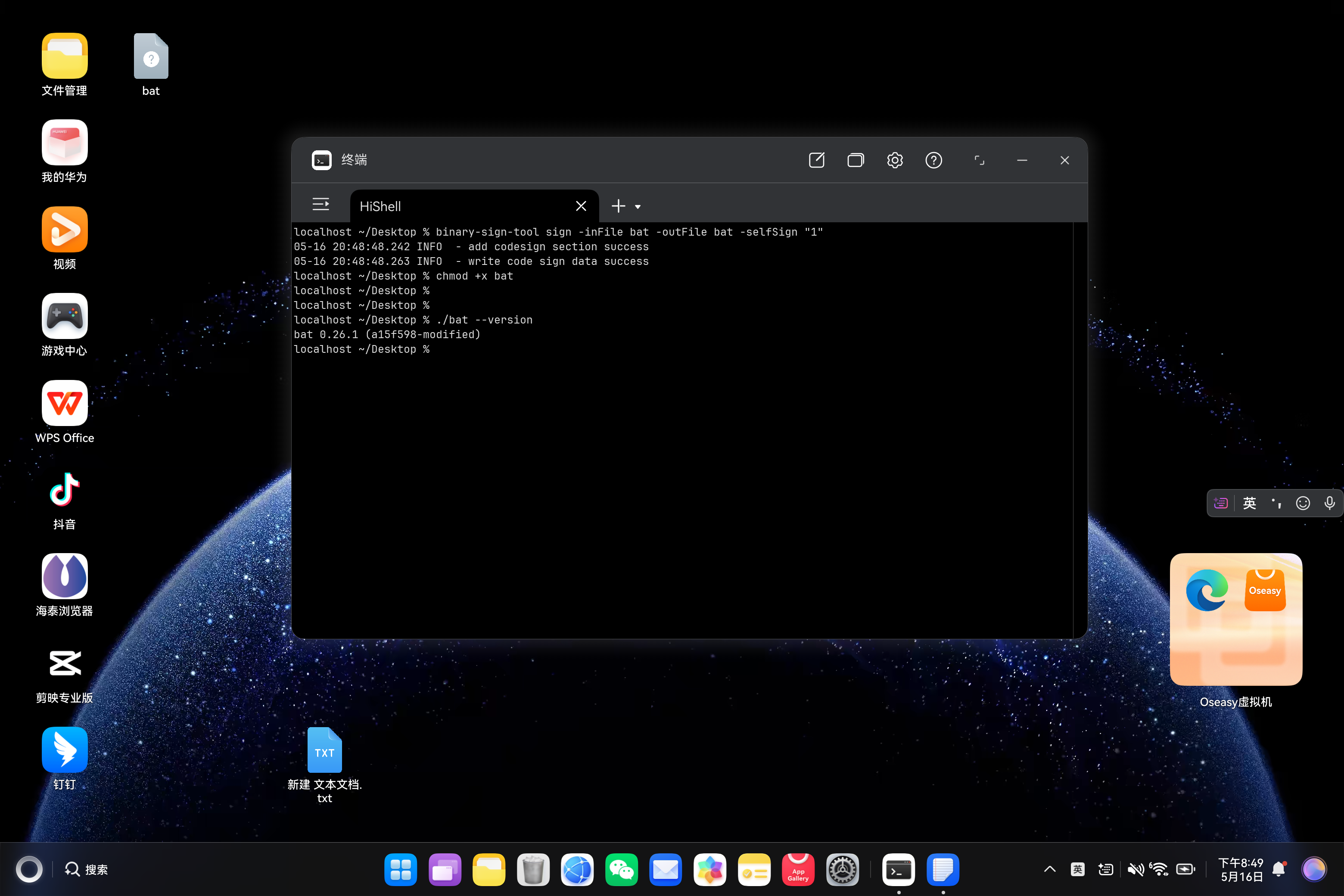Close the HiShell tab
The height and width of the screenshot is (896, 1344).
pos(581,206)
